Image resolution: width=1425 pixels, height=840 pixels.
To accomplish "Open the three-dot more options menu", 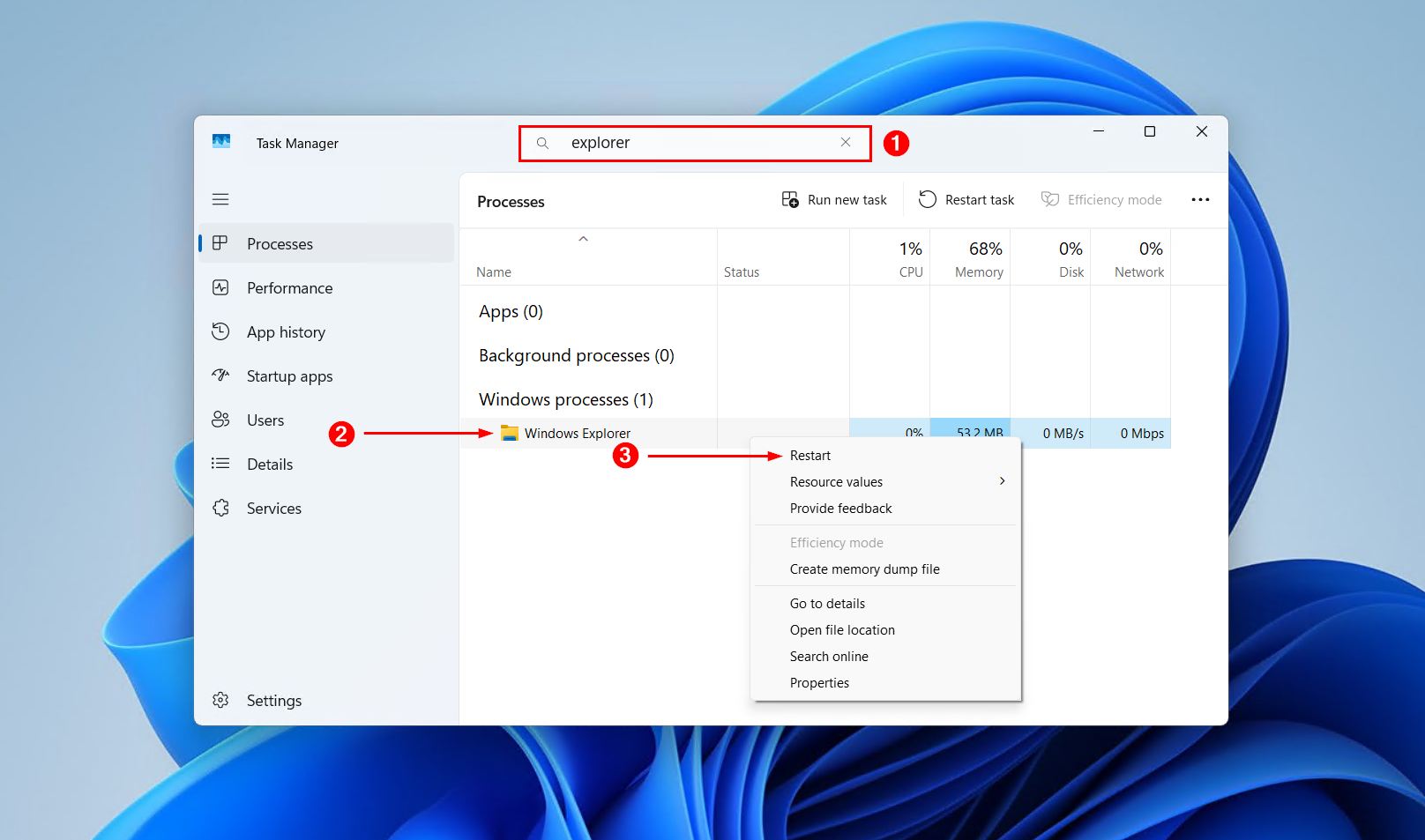I will [x=1200, y=200].
